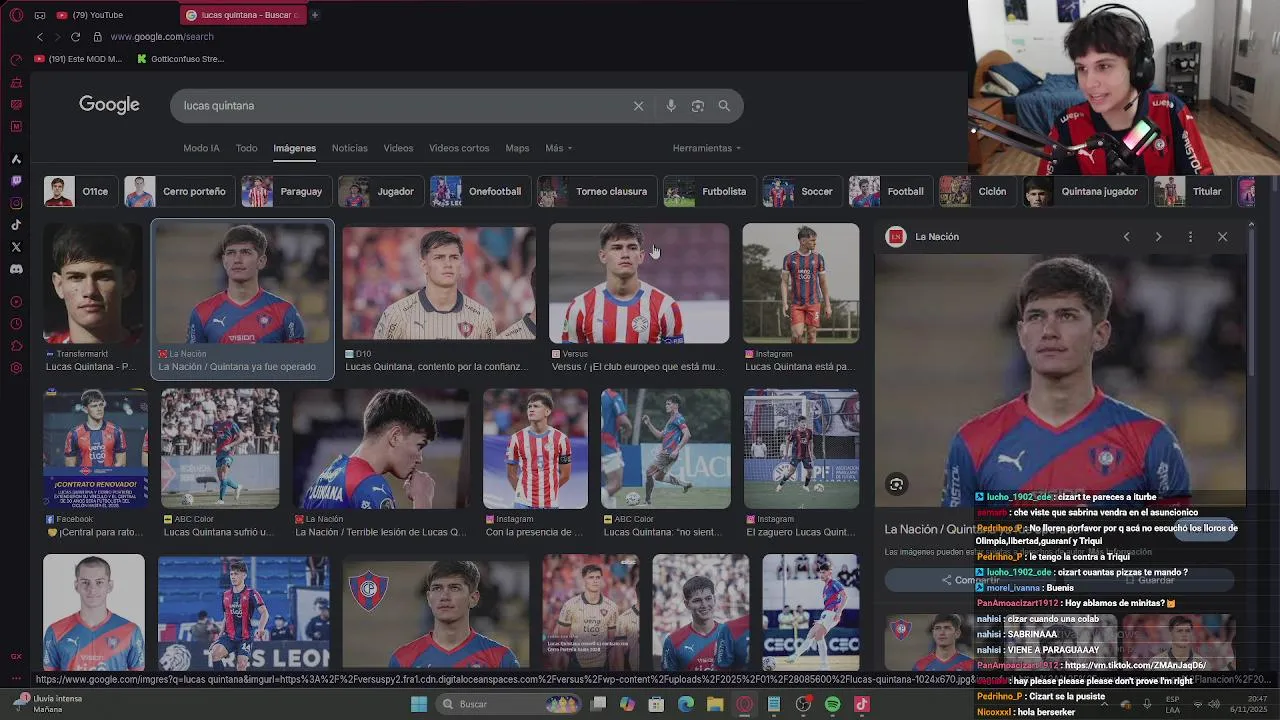The height and width of the screenshot is (720, 1280).
Task: Show next image in preview panel
Action: tap(1158, 237)
